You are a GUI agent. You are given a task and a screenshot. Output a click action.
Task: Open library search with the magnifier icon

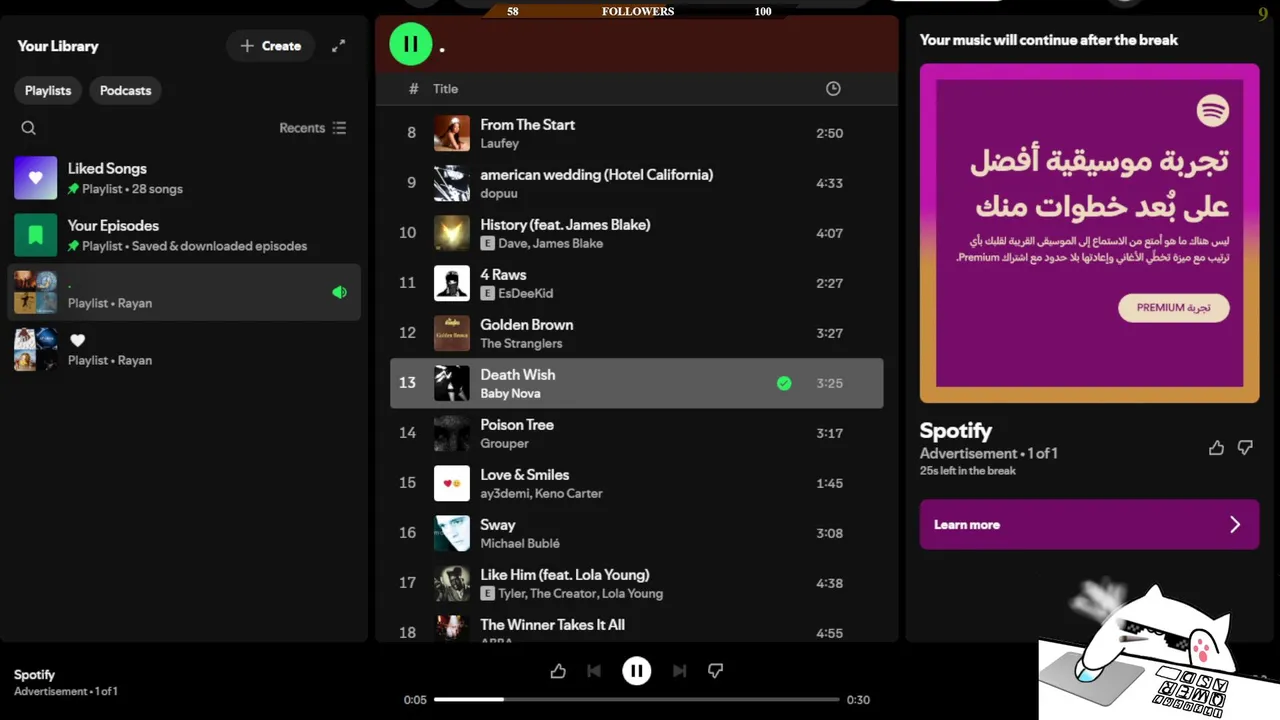(x=29, y=128)
